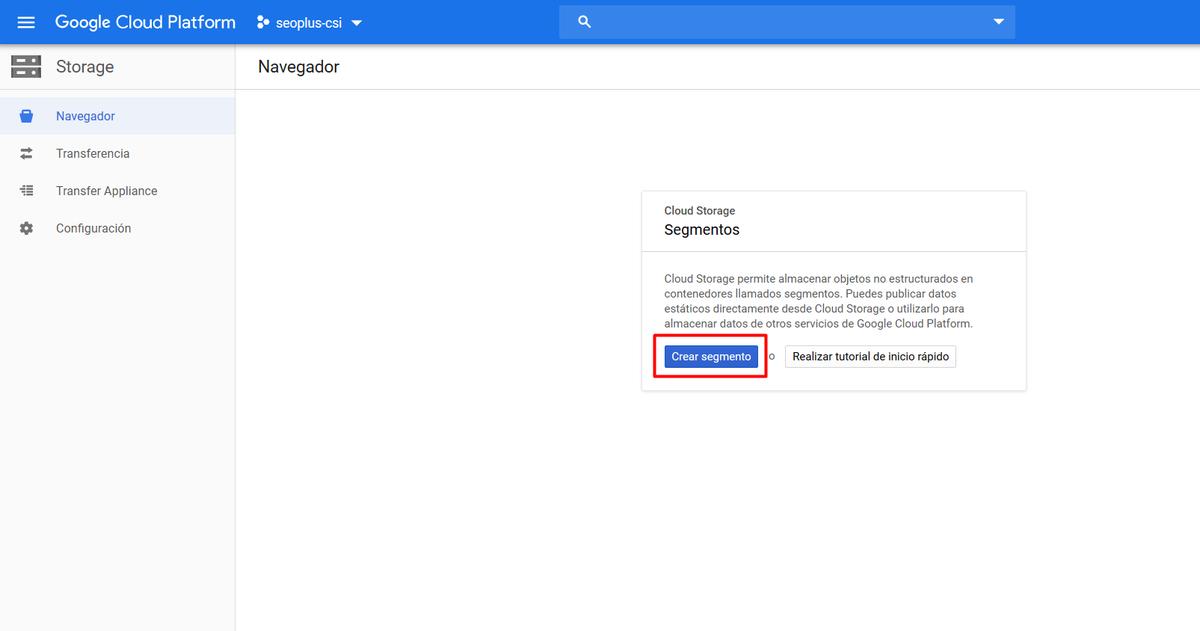This screenshot has height=631, width=1200.
Task: Click the magnifying glass search icon
Action: click(585, 22)
